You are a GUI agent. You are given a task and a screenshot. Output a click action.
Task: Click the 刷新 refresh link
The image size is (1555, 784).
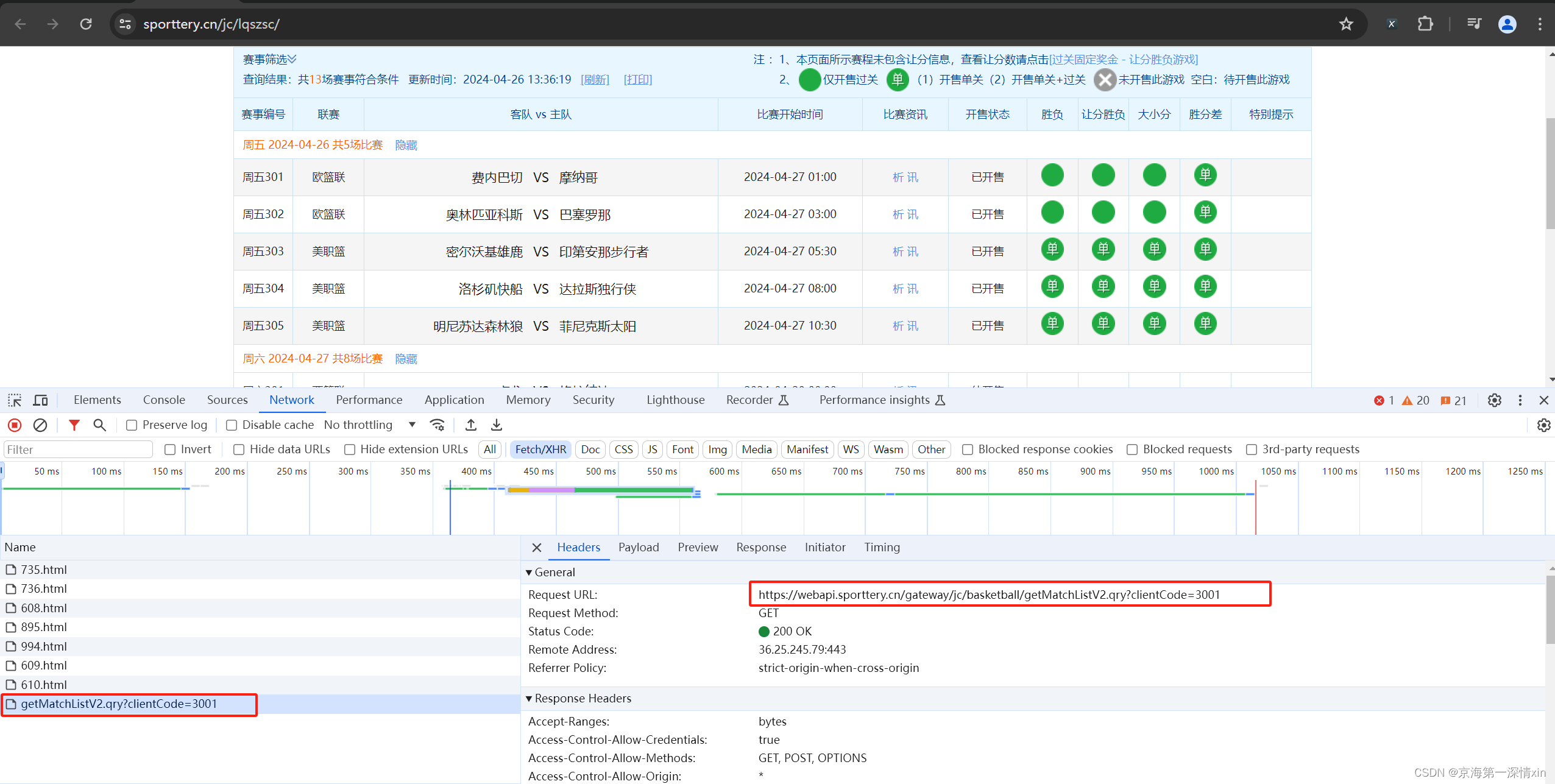click(x=595, y=80)
